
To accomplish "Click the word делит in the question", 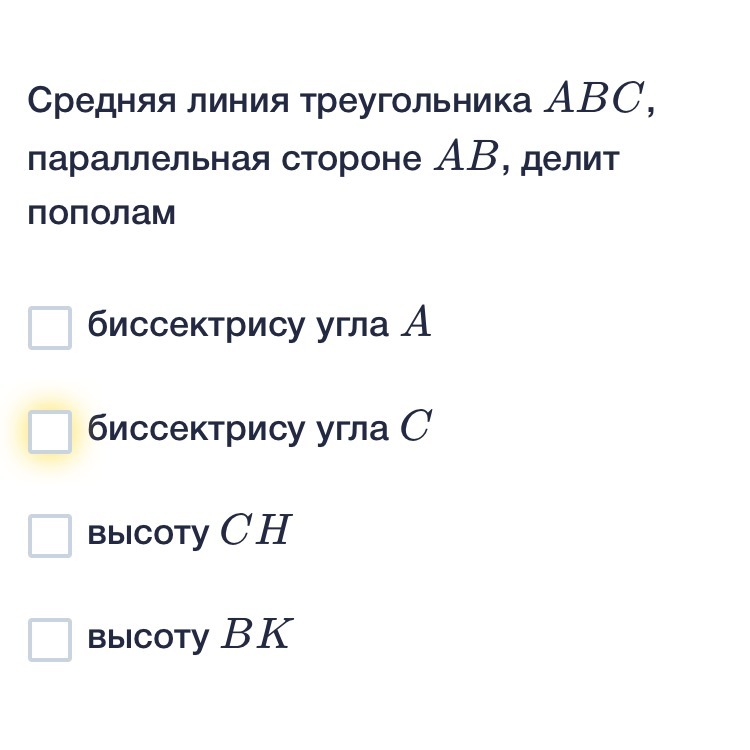I will [570, 160].
